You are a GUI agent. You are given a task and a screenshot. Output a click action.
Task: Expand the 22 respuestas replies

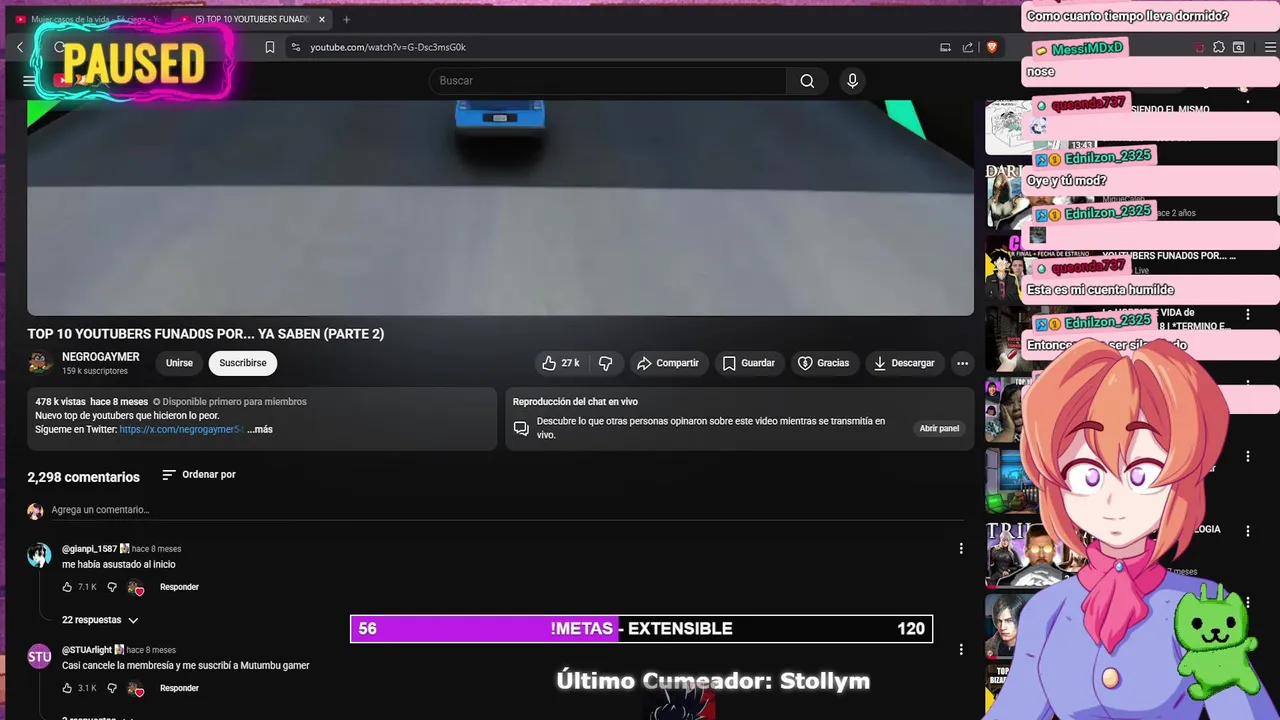coord(100,620)
